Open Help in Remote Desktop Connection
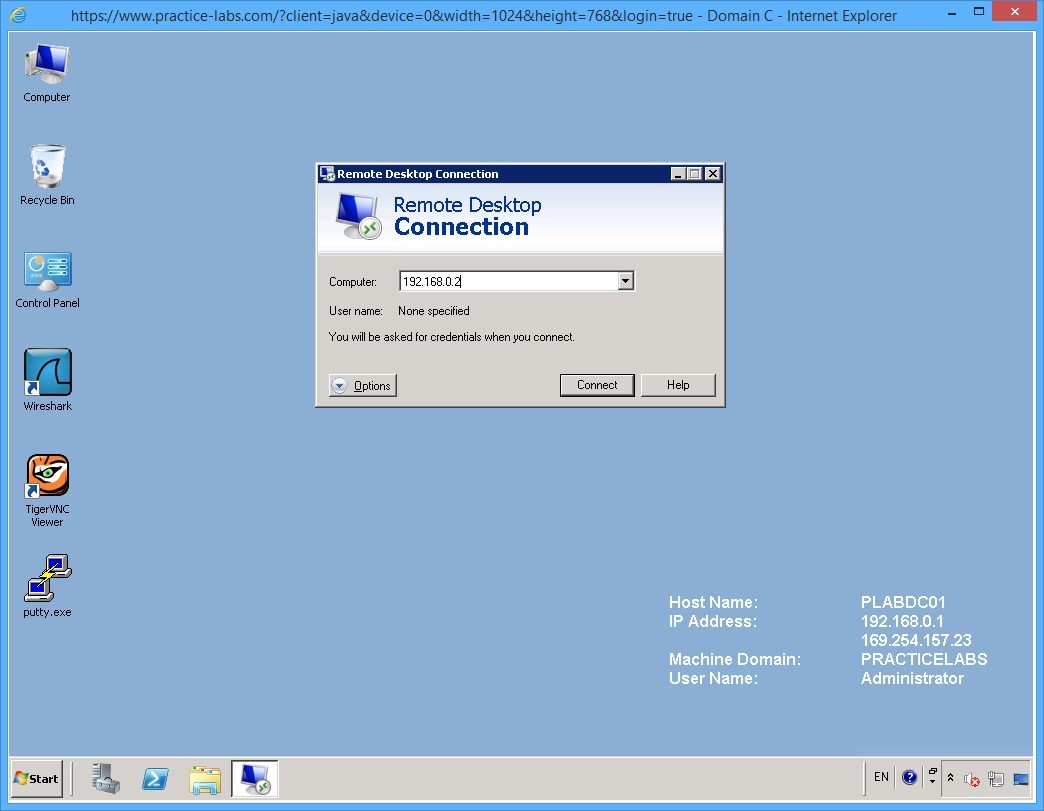This screenshot has width=1044, height=811. click(x=678, y=385)
